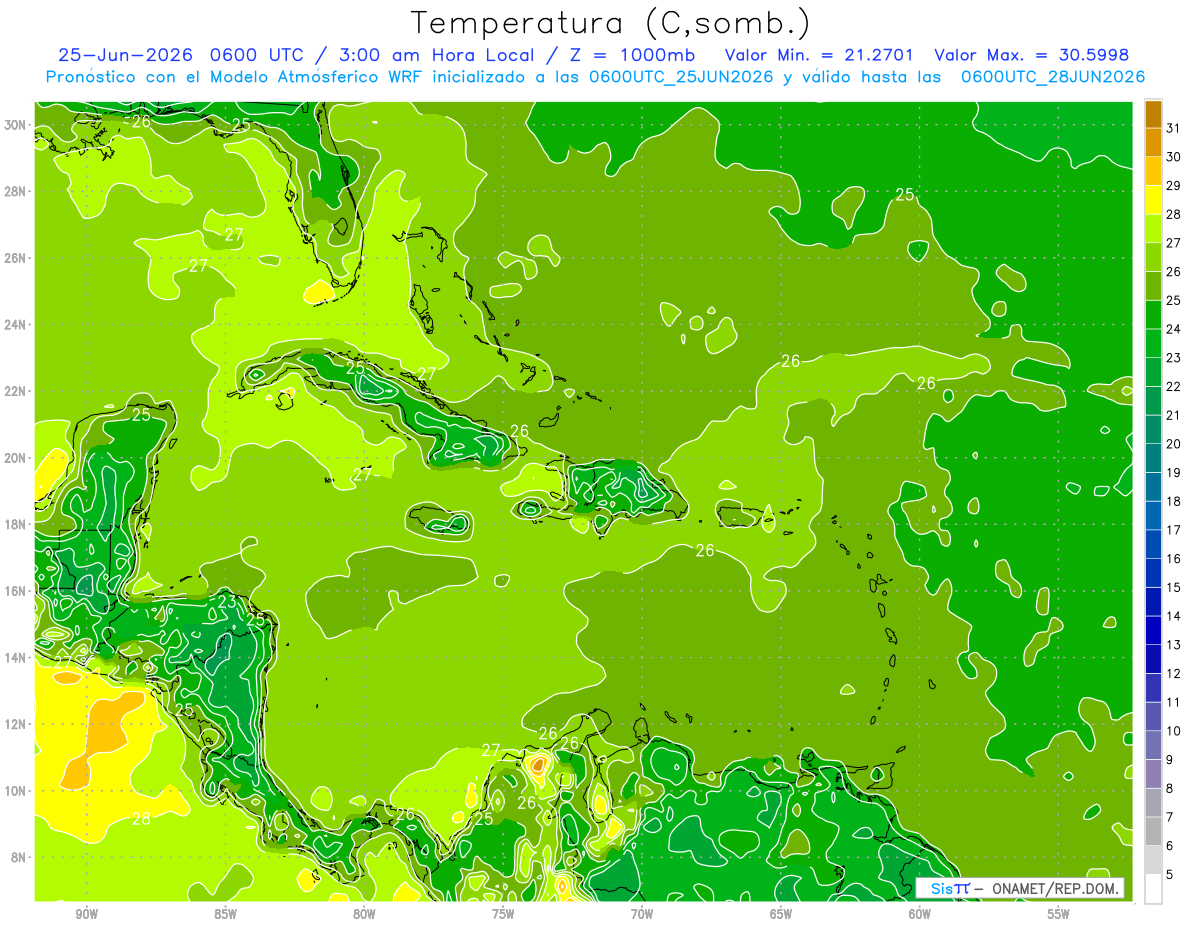Viewport: 1200px width, 927px height.
Task: Click the 55W longitude axis label
Action: (x=1059, y=915)
